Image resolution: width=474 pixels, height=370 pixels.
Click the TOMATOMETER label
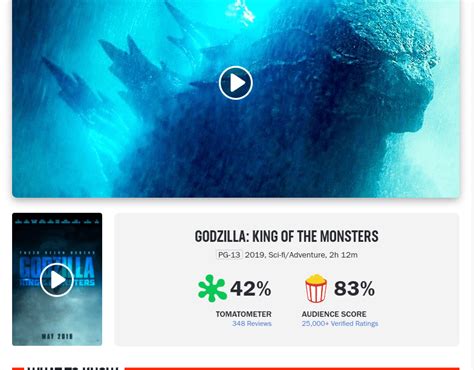(244, 314)
